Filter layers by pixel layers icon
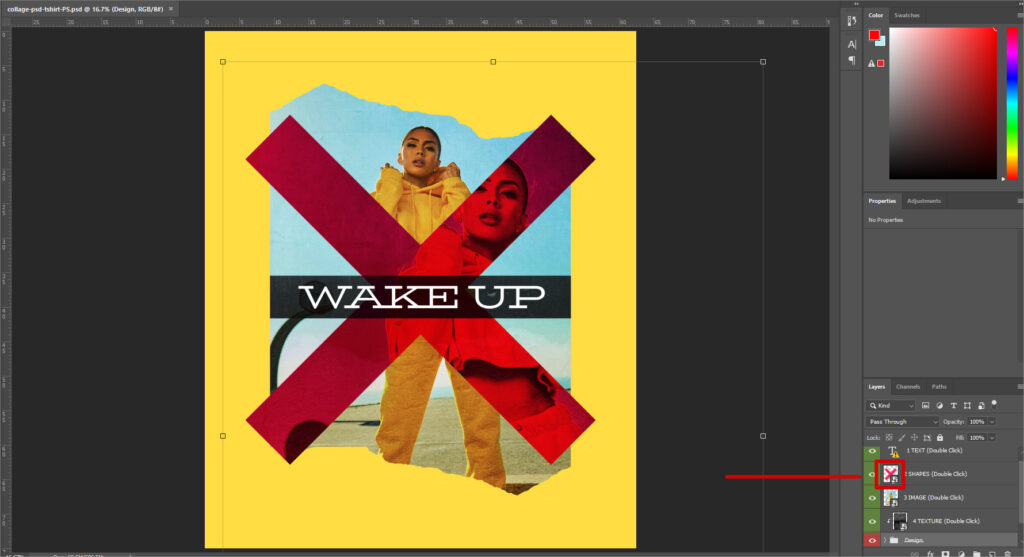This screenshot has width=1024, height=557. 925,406
